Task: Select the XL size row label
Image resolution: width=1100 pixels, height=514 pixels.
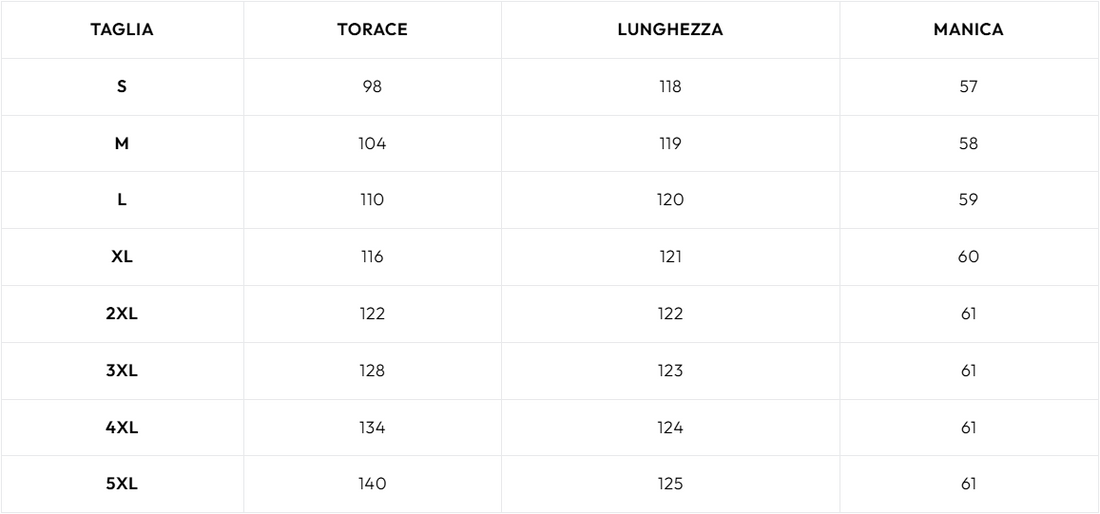Action: (122, 257)
